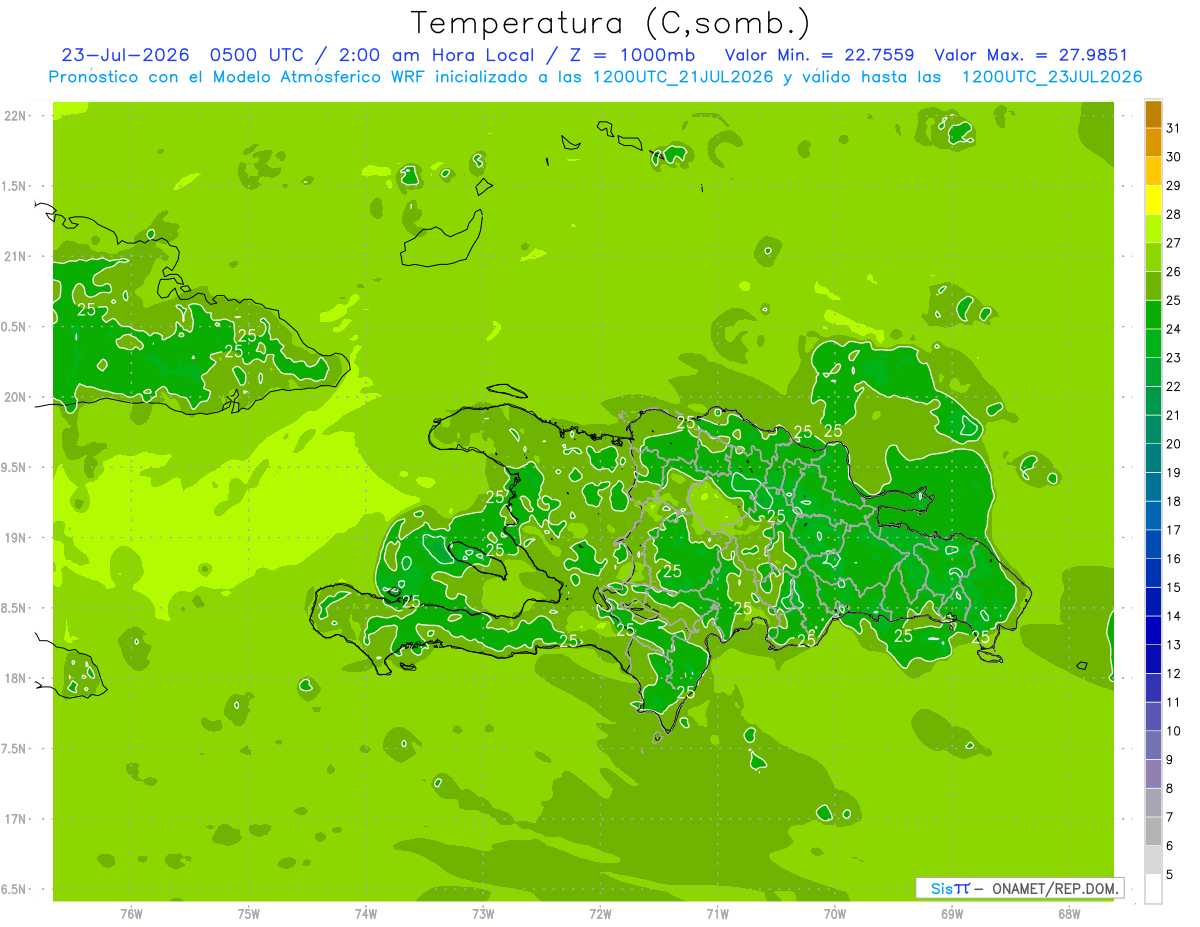The width and height of the screenshot is (1200, 927).
Task: Click the "22N" latitude axis label
Action: [x=17, y=116]
